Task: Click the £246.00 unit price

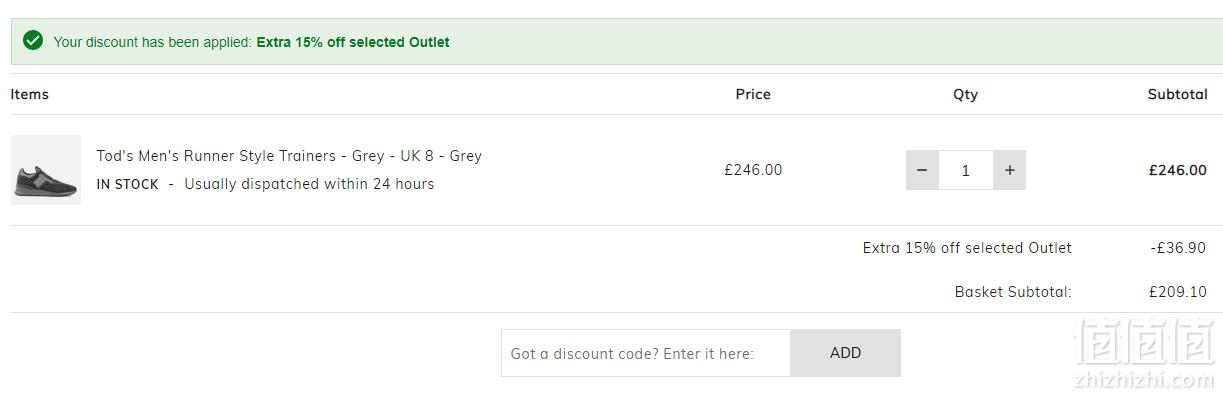Action: coord(753,170)
